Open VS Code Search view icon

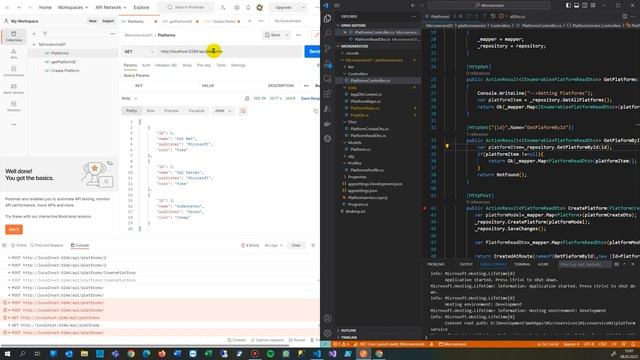click(327, 33)
